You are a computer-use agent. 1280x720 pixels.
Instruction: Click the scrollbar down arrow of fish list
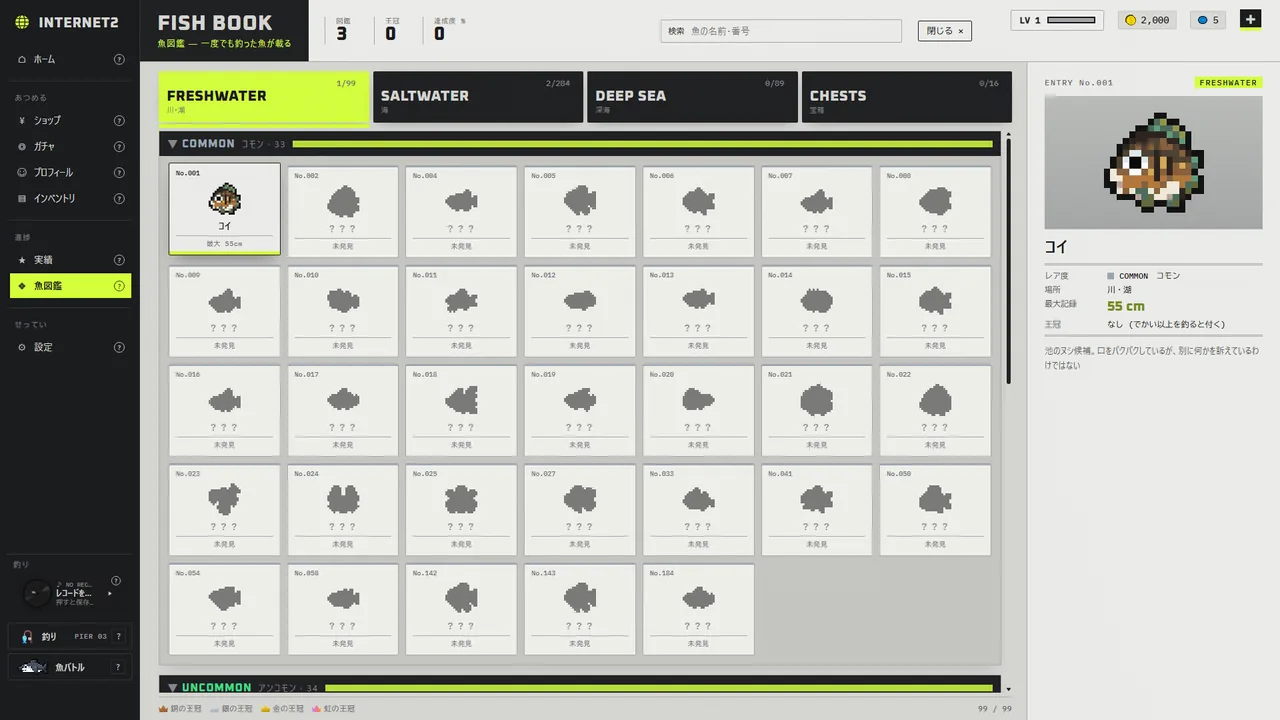(1008, 689)
